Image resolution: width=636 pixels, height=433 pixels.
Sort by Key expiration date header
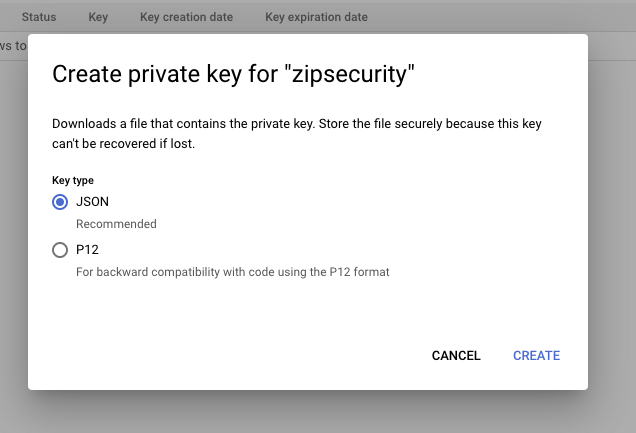316,17
